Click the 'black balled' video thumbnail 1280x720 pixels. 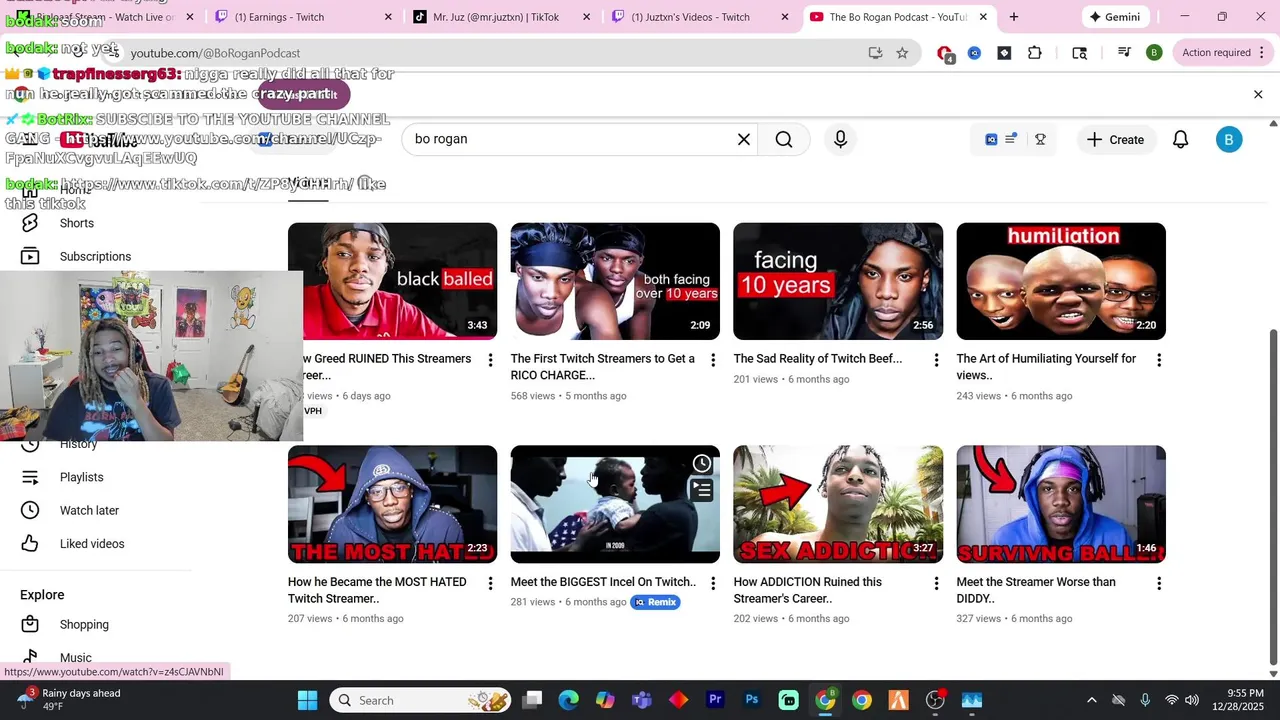coord(392,281)
